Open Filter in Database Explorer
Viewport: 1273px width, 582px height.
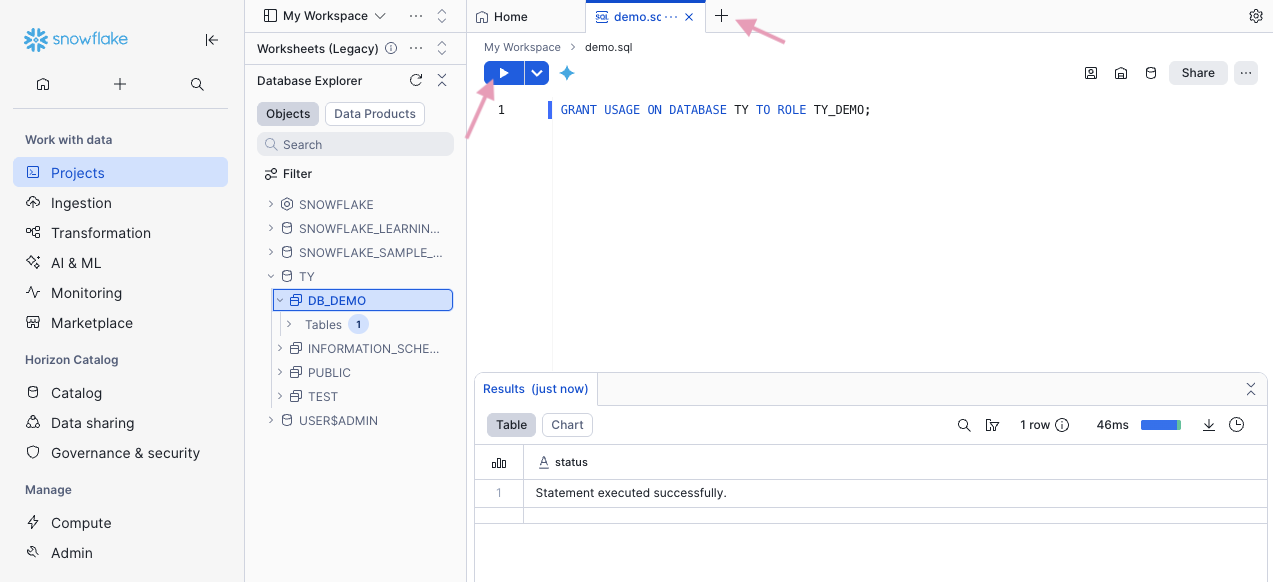coord(288,174)
